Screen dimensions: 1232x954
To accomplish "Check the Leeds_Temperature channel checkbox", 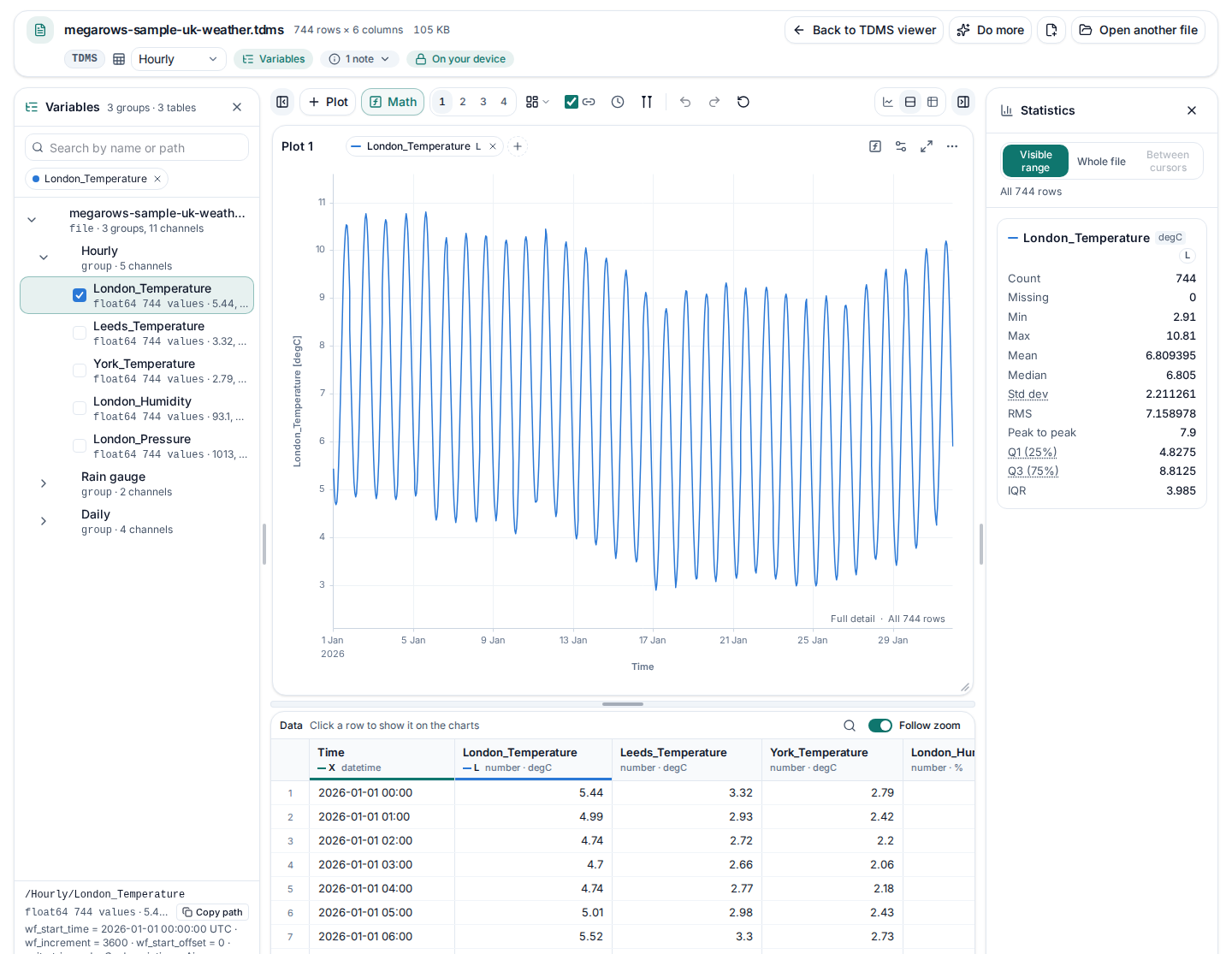I will point(80,333).
